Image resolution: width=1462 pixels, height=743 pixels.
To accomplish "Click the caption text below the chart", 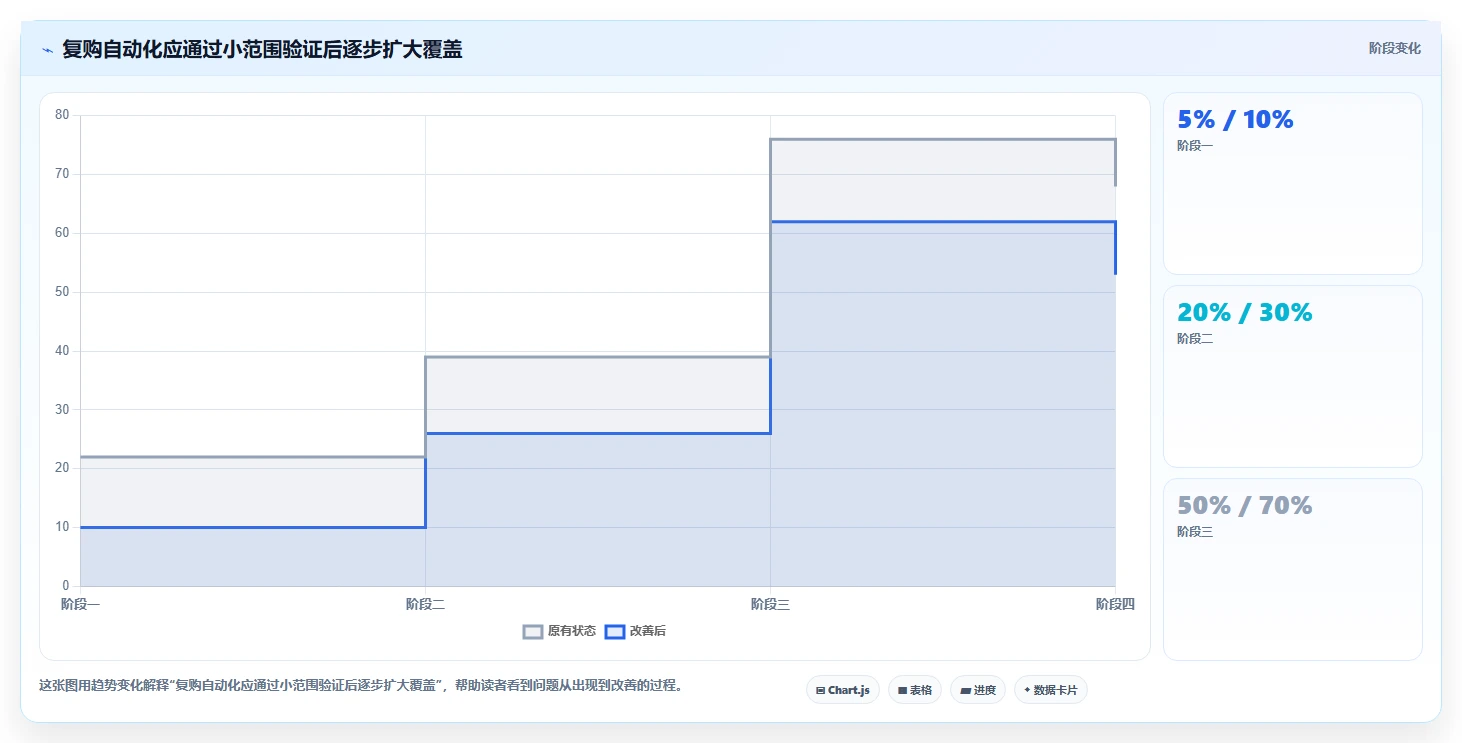I will (360, 686).
